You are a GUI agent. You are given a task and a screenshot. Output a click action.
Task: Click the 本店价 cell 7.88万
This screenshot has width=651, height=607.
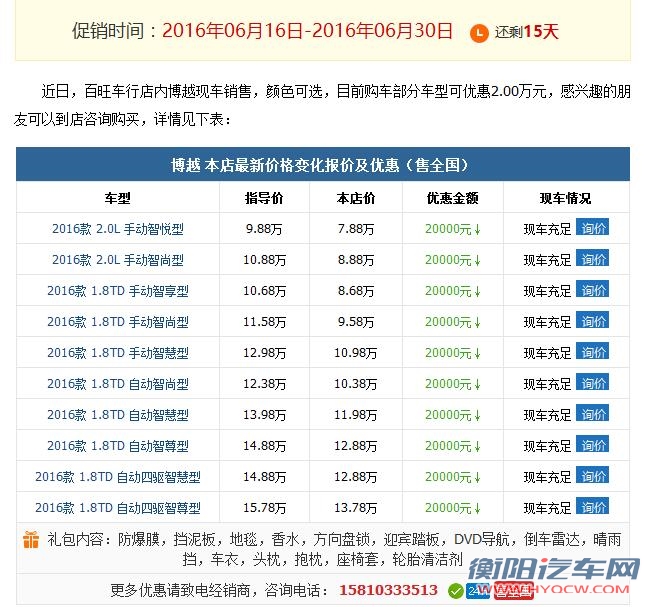click(x=356, y=229)
